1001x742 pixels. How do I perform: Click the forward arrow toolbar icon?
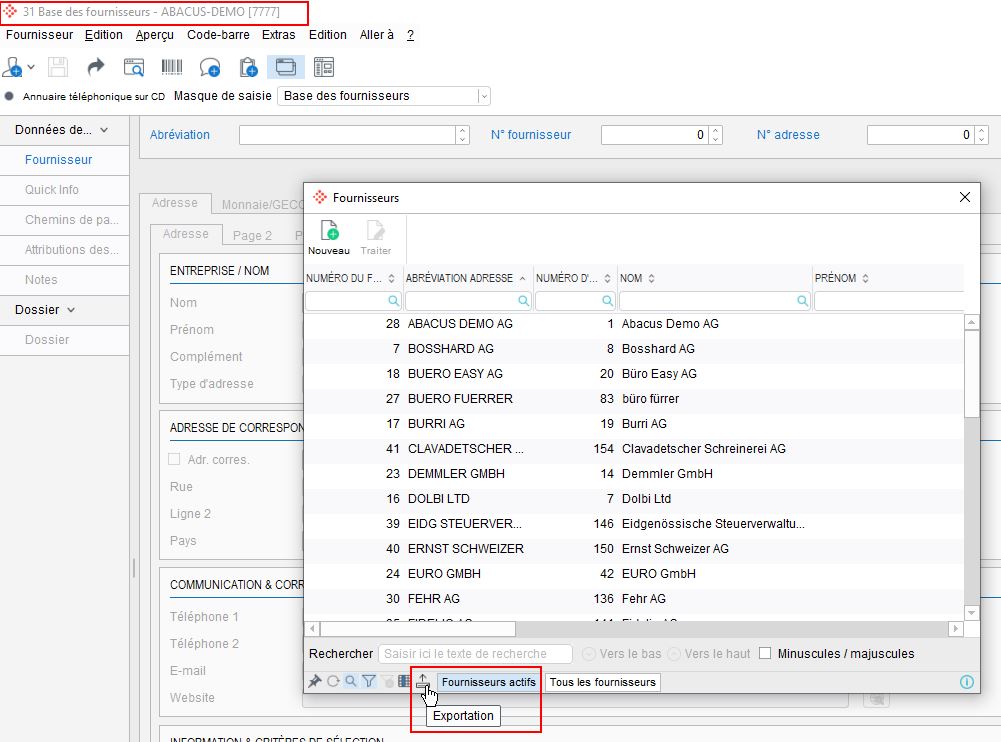click(96, 67)
